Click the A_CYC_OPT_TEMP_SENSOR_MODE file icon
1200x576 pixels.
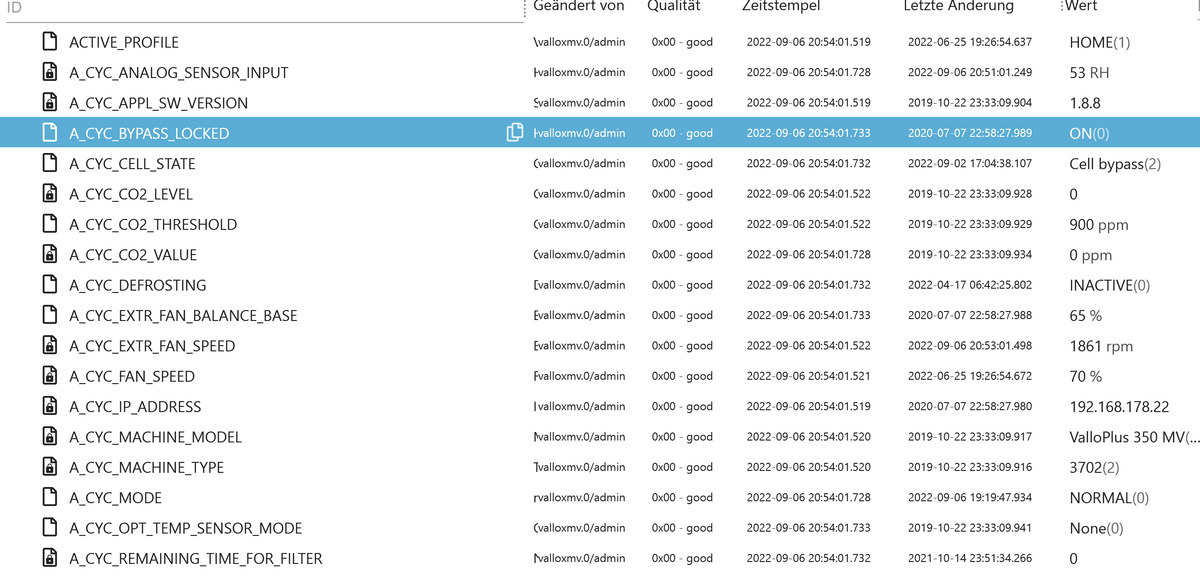(x=48, y=528)
